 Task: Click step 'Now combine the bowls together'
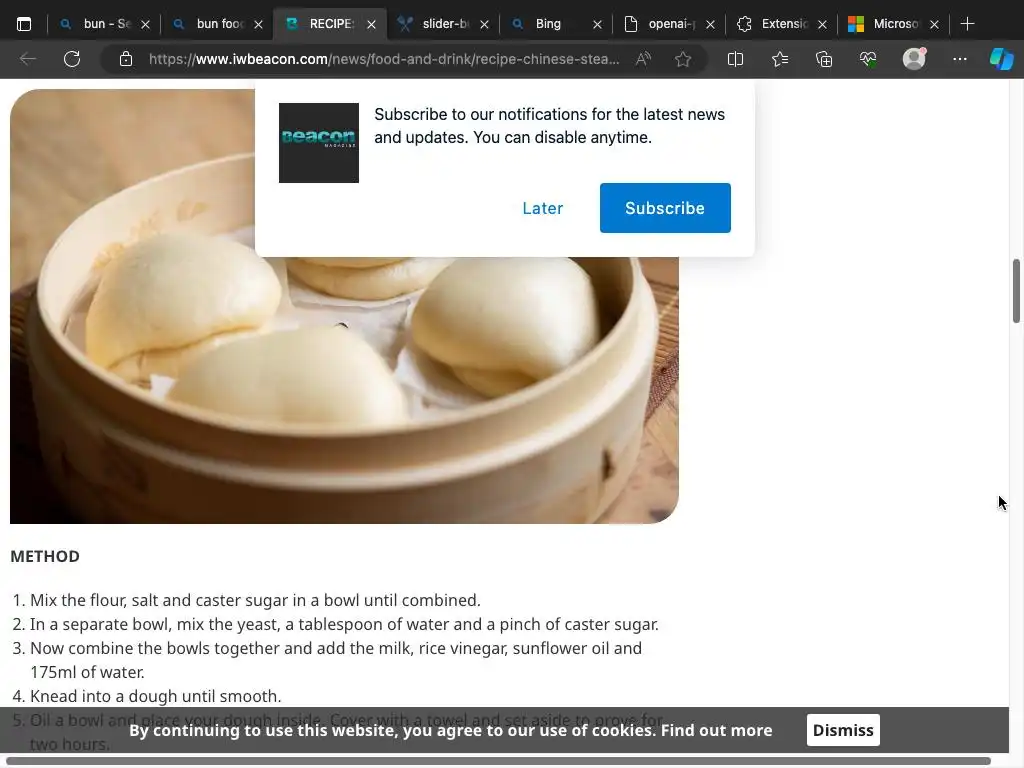[x=336, y=660]
